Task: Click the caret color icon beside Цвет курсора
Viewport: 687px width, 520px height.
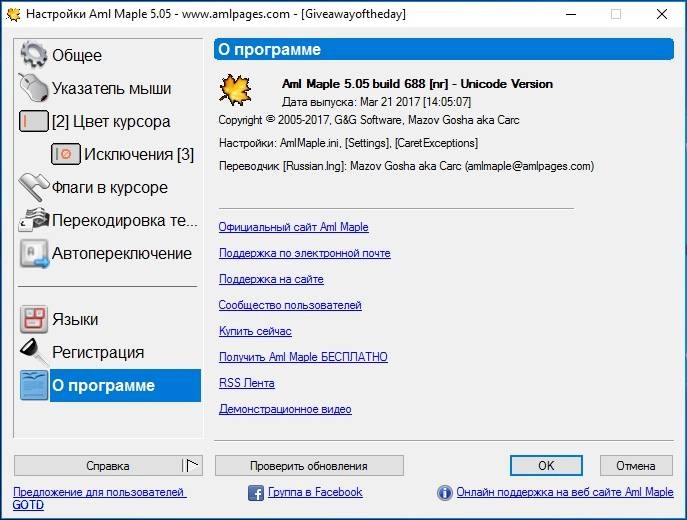Action: click(x=33, y=121)
